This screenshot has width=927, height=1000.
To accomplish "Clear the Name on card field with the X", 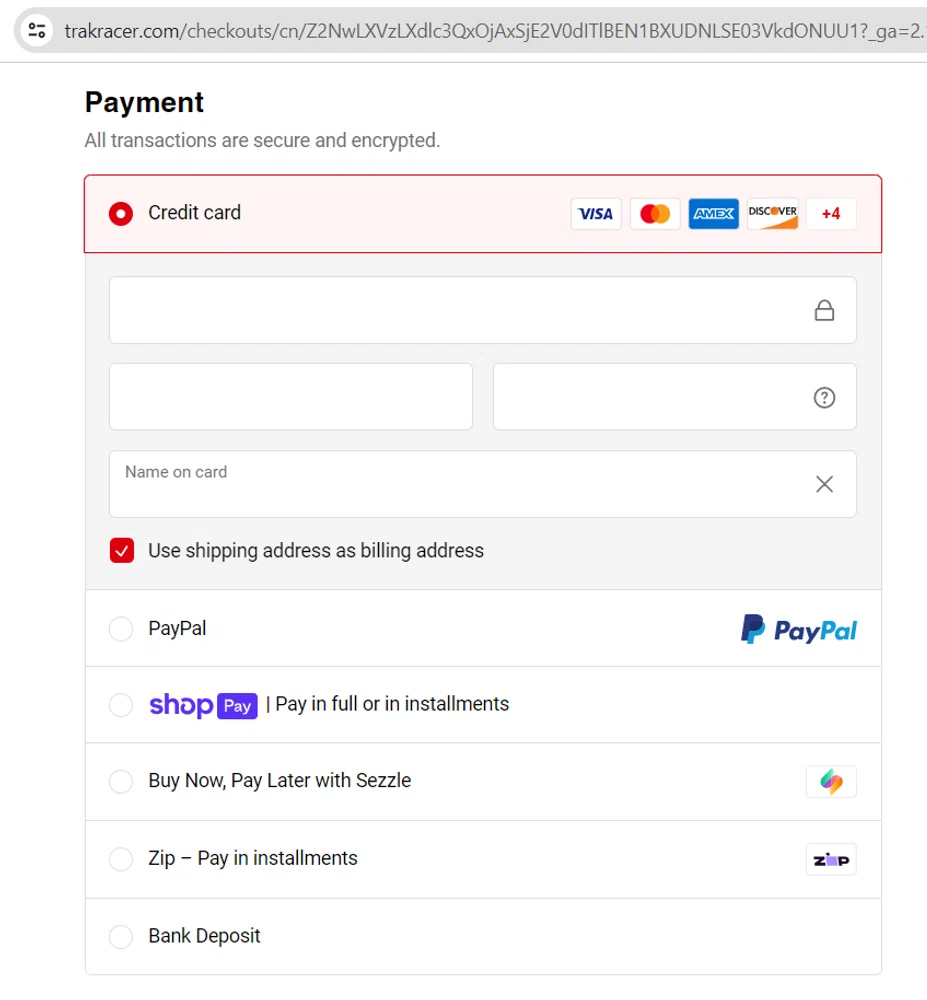I will pyautogui.click(x=824, y=484).
